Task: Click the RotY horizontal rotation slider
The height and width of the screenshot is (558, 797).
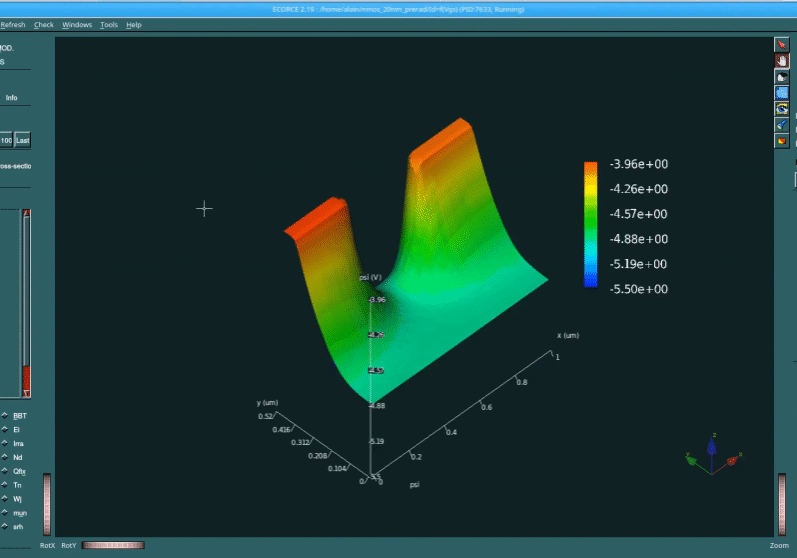Action: pos(113,546)
